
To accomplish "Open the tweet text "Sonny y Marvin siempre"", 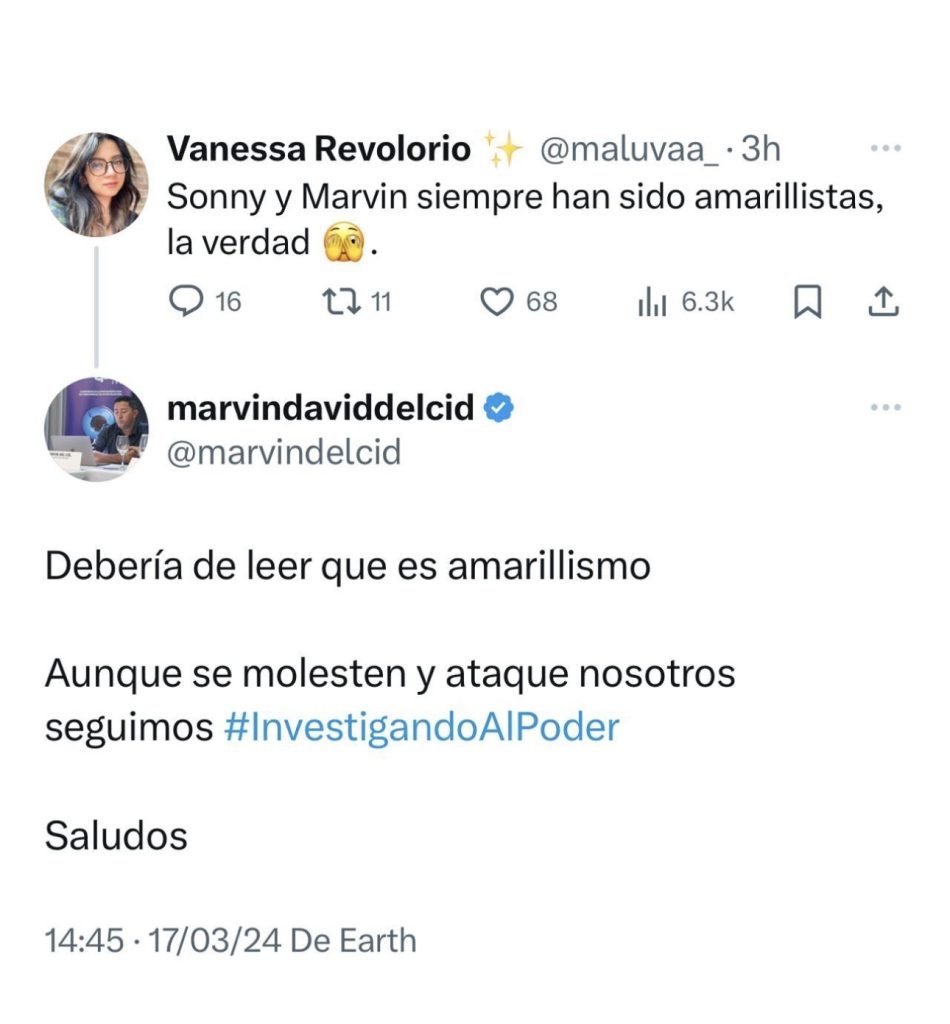I will click(x=525, y=197).
